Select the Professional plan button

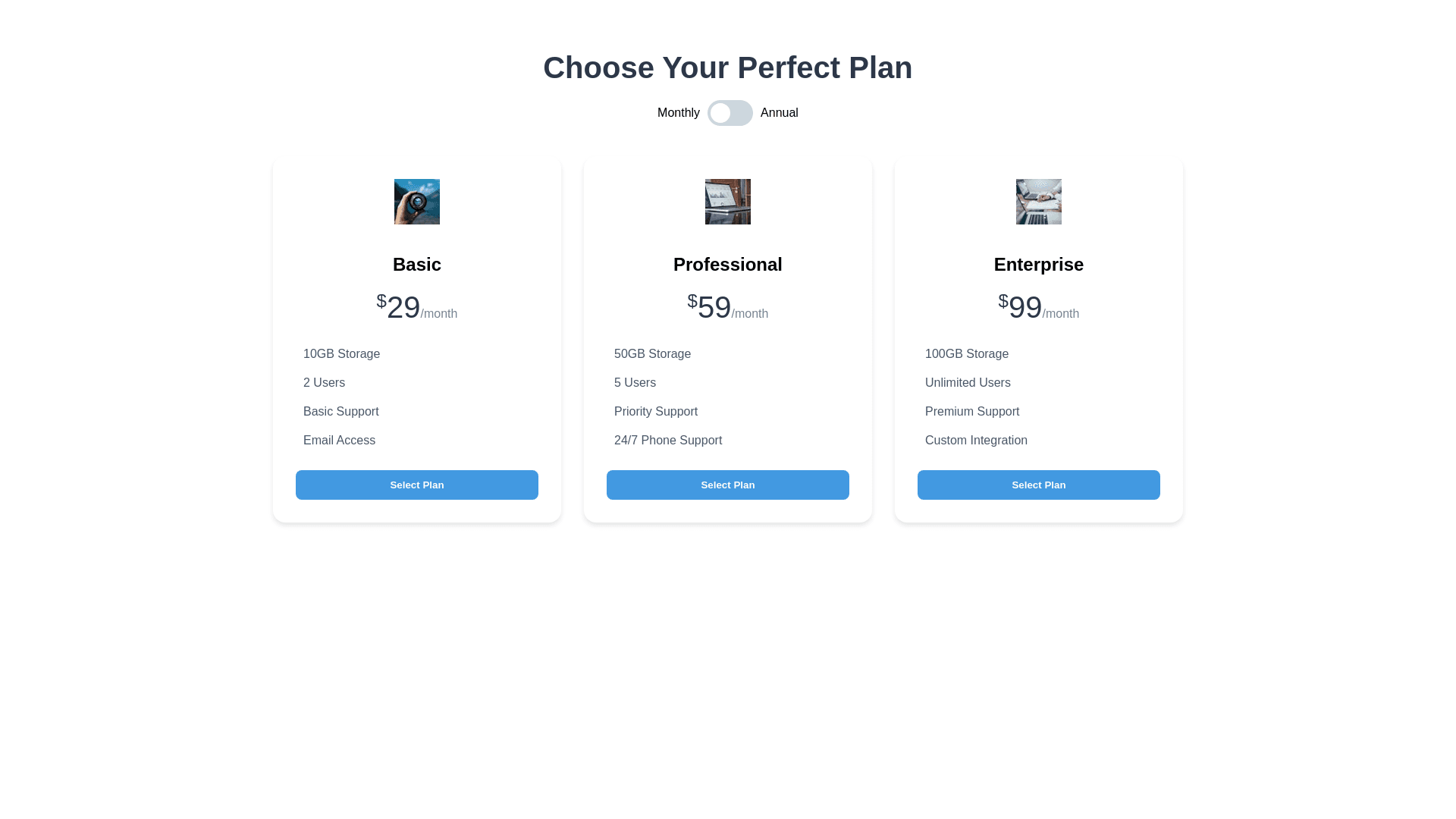coord(728,485)
